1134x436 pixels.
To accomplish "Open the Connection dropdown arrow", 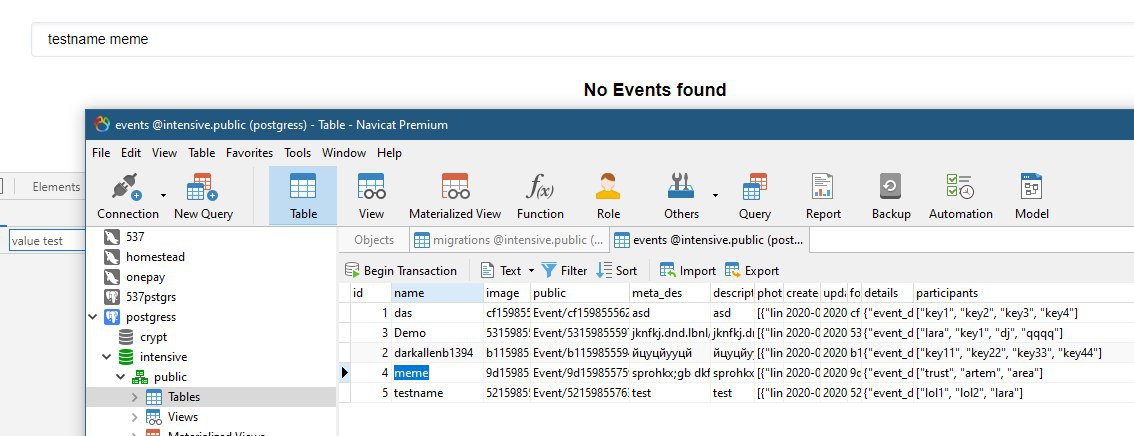I will click(163, 195).
